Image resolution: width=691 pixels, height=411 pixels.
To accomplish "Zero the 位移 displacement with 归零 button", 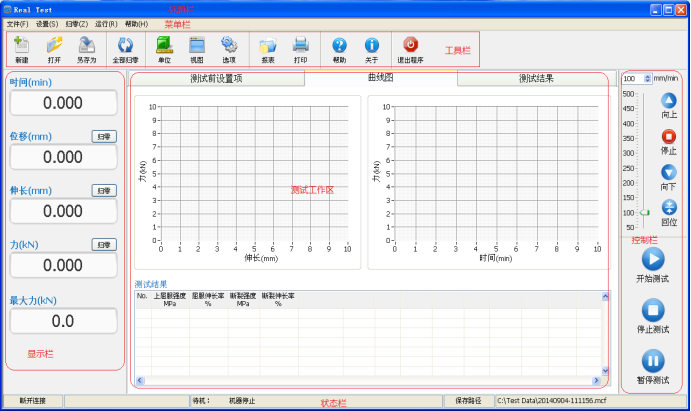I will 104,136.
